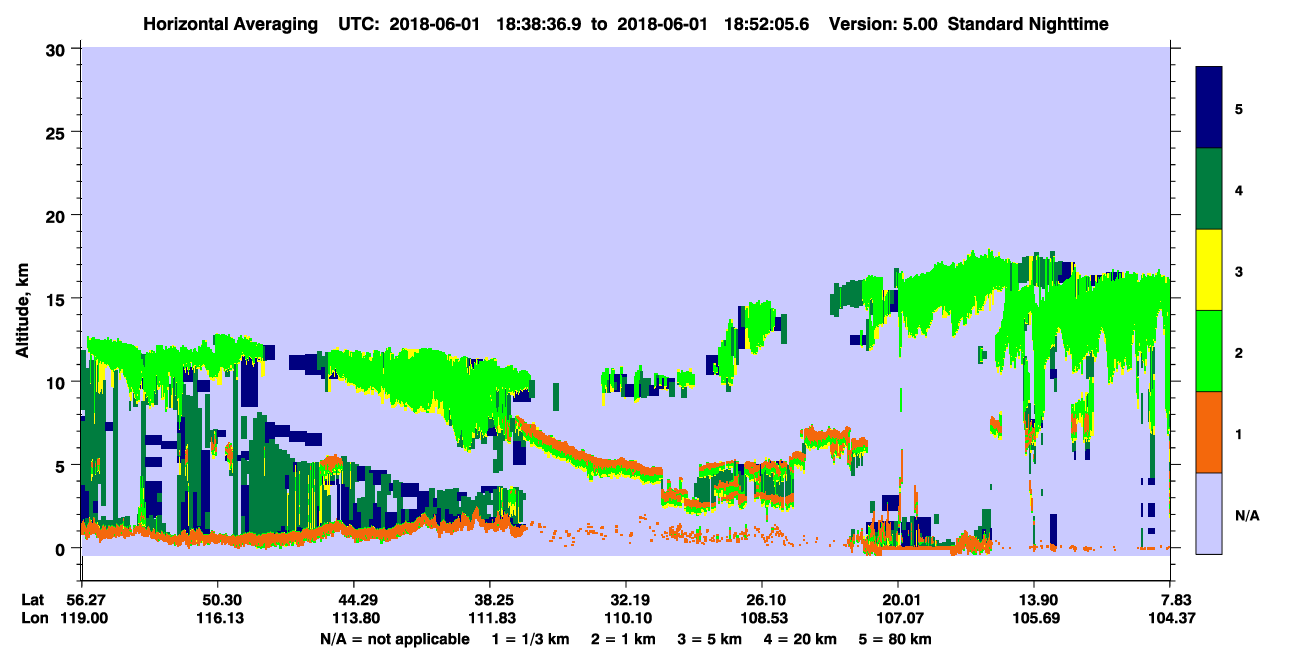Image resolution: width=1300 pixels, height=667 pixels.
Task: Click the bright green colorbar segment labeled 2
Action: click(1209, 351)
